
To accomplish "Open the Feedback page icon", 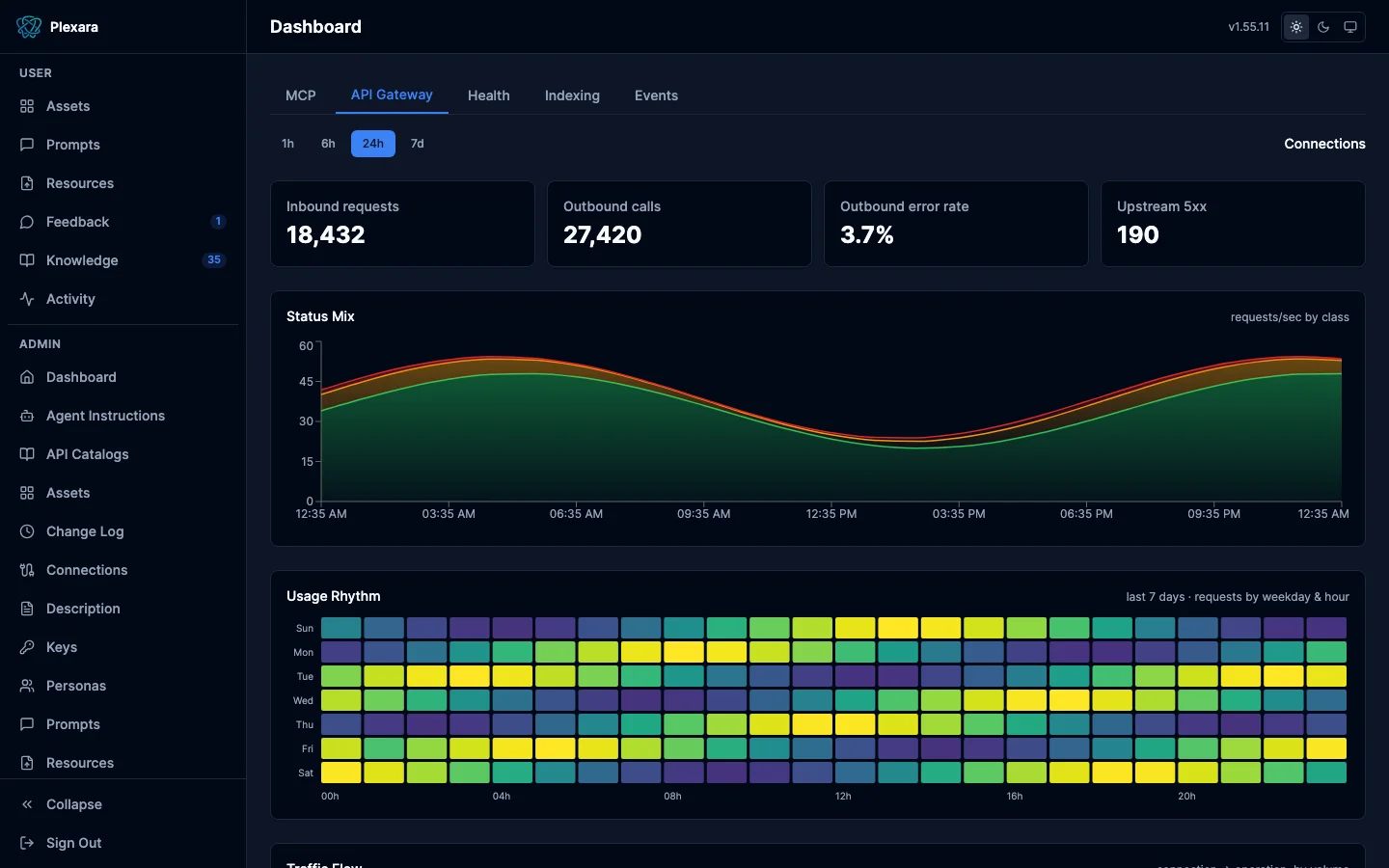I will click(x=27, y=222).
